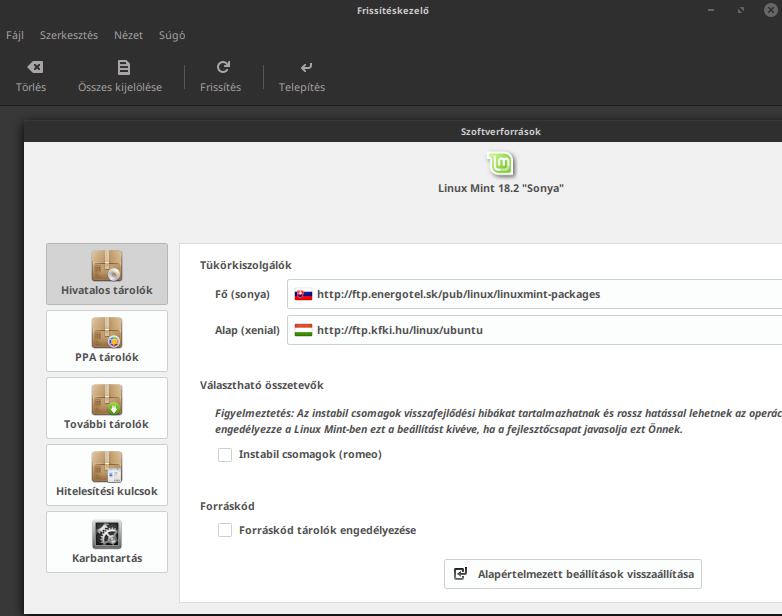782x616 pixels.
Task: Click the Forráskód heading
Action: pos(227,506)
